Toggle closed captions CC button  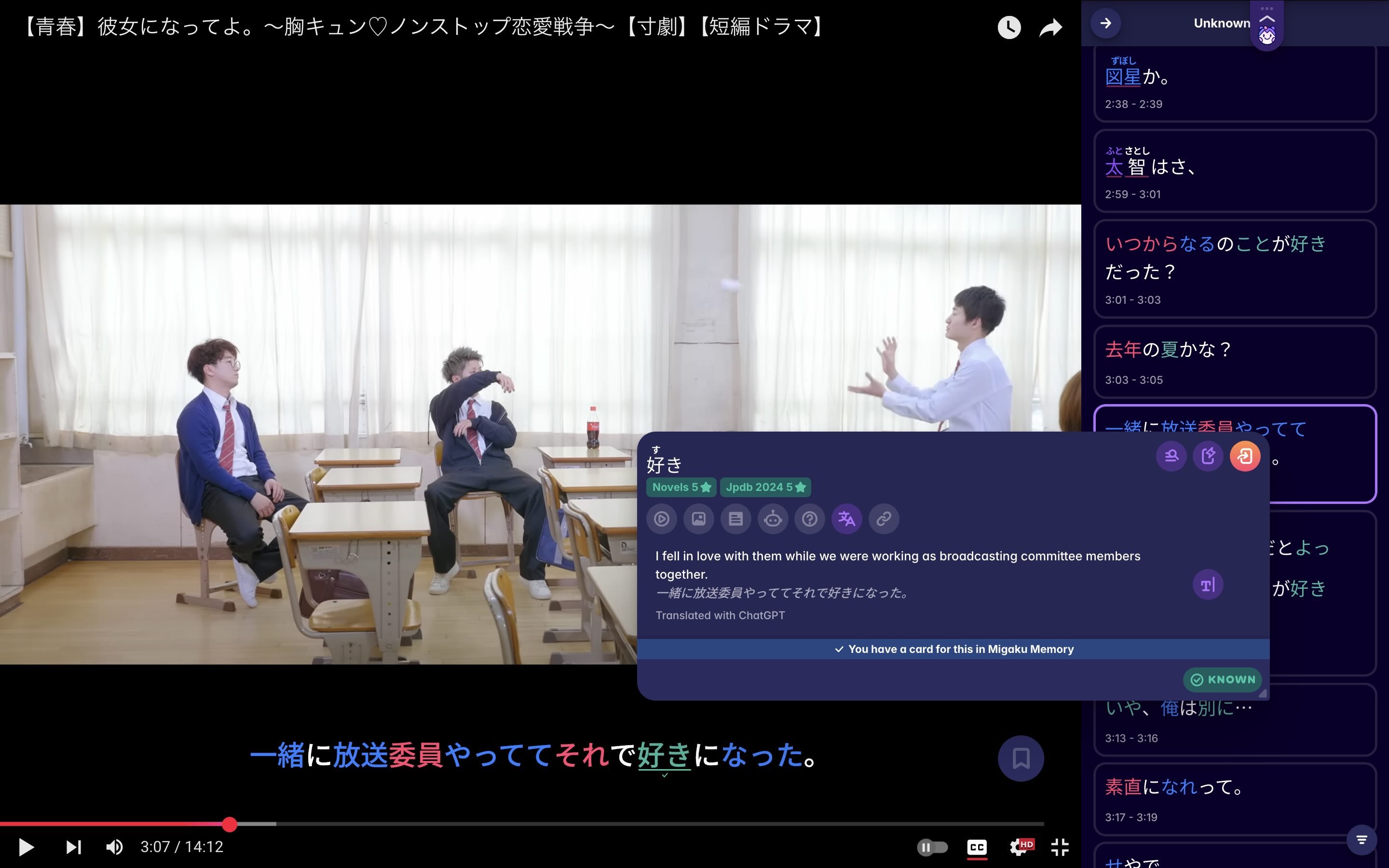tap(977, 847)
